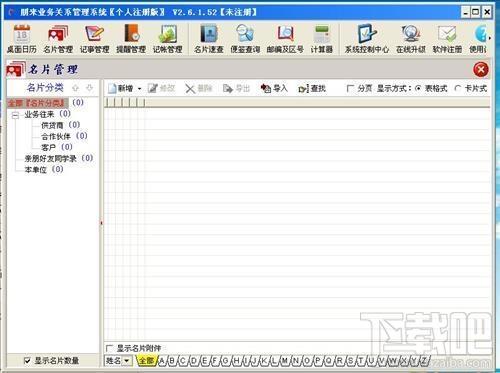Filter names by the P tab

coord(318,361)
